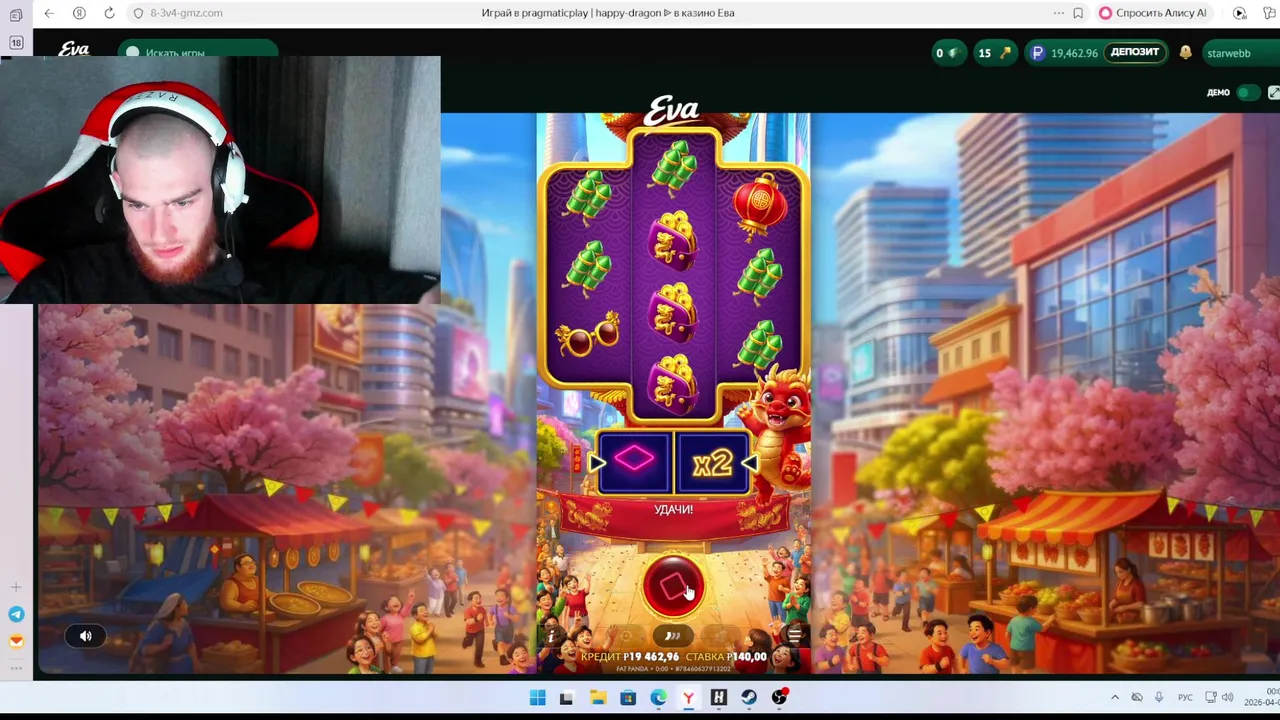Open File Explorer from the taskbar
The width and height of the screenshot is (1280, 720).
597,697
